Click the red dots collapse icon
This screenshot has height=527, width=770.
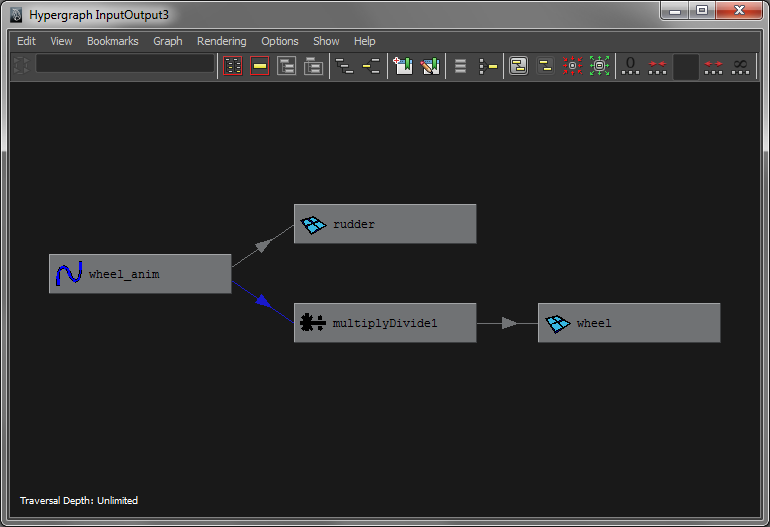click(573, 66)
